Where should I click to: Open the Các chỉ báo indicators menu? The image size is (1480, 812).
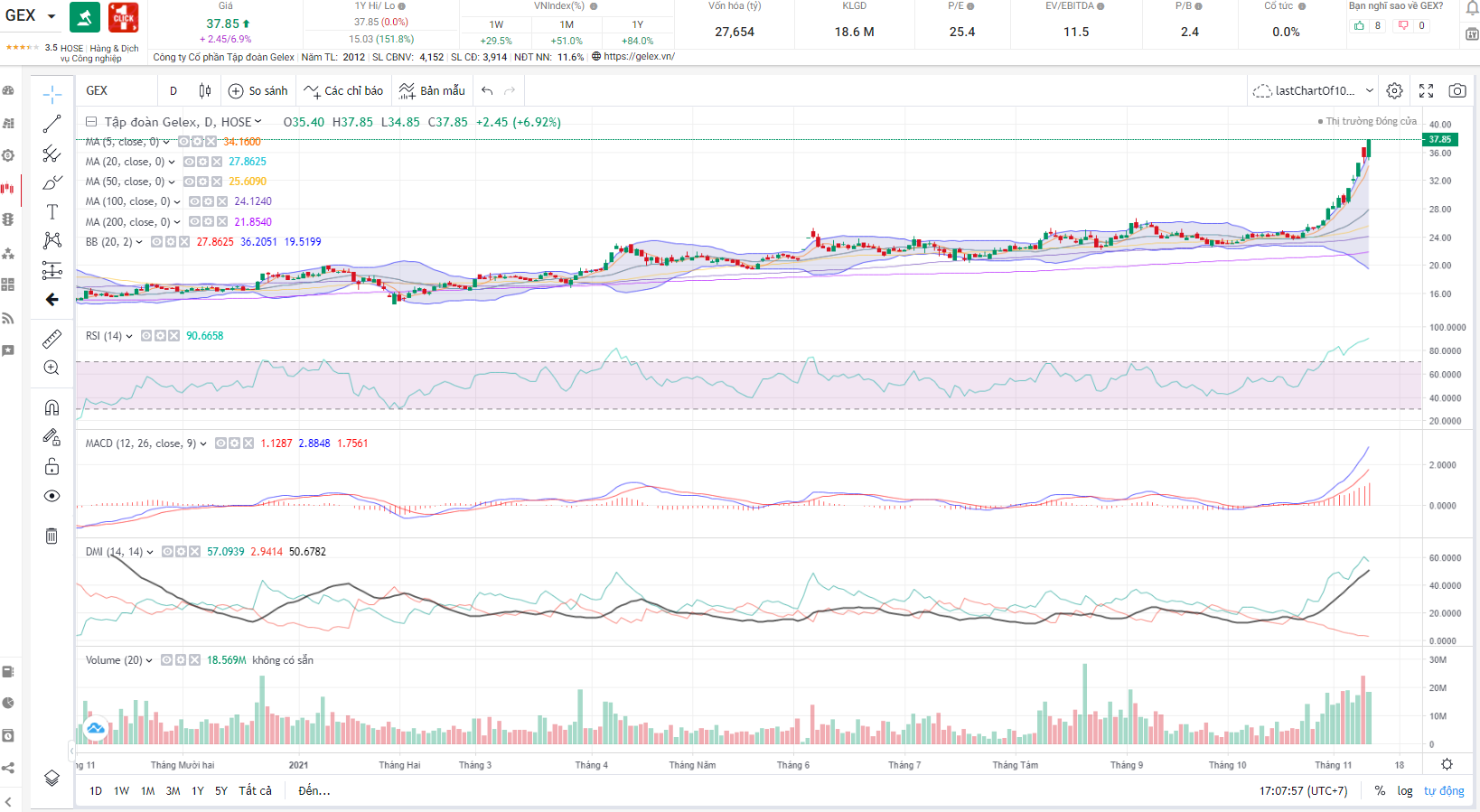343,90
